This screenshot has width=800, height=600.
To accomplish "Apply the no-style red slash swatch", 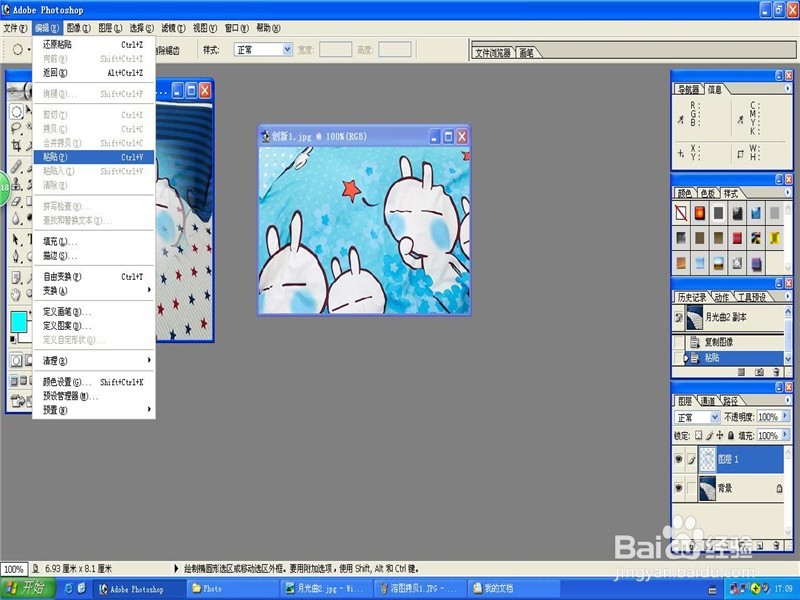I will click(681, 213).
